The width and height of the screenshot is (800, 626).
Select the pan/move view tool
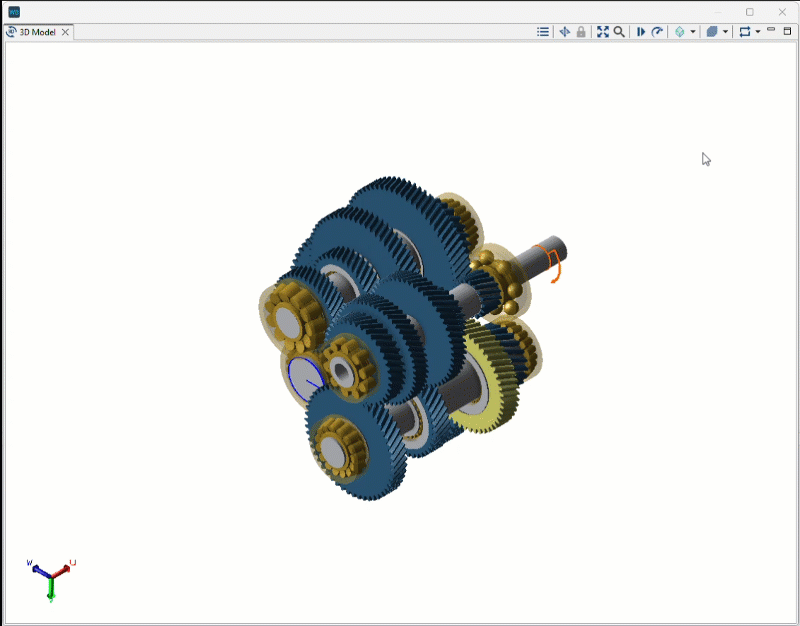(565, 32)
